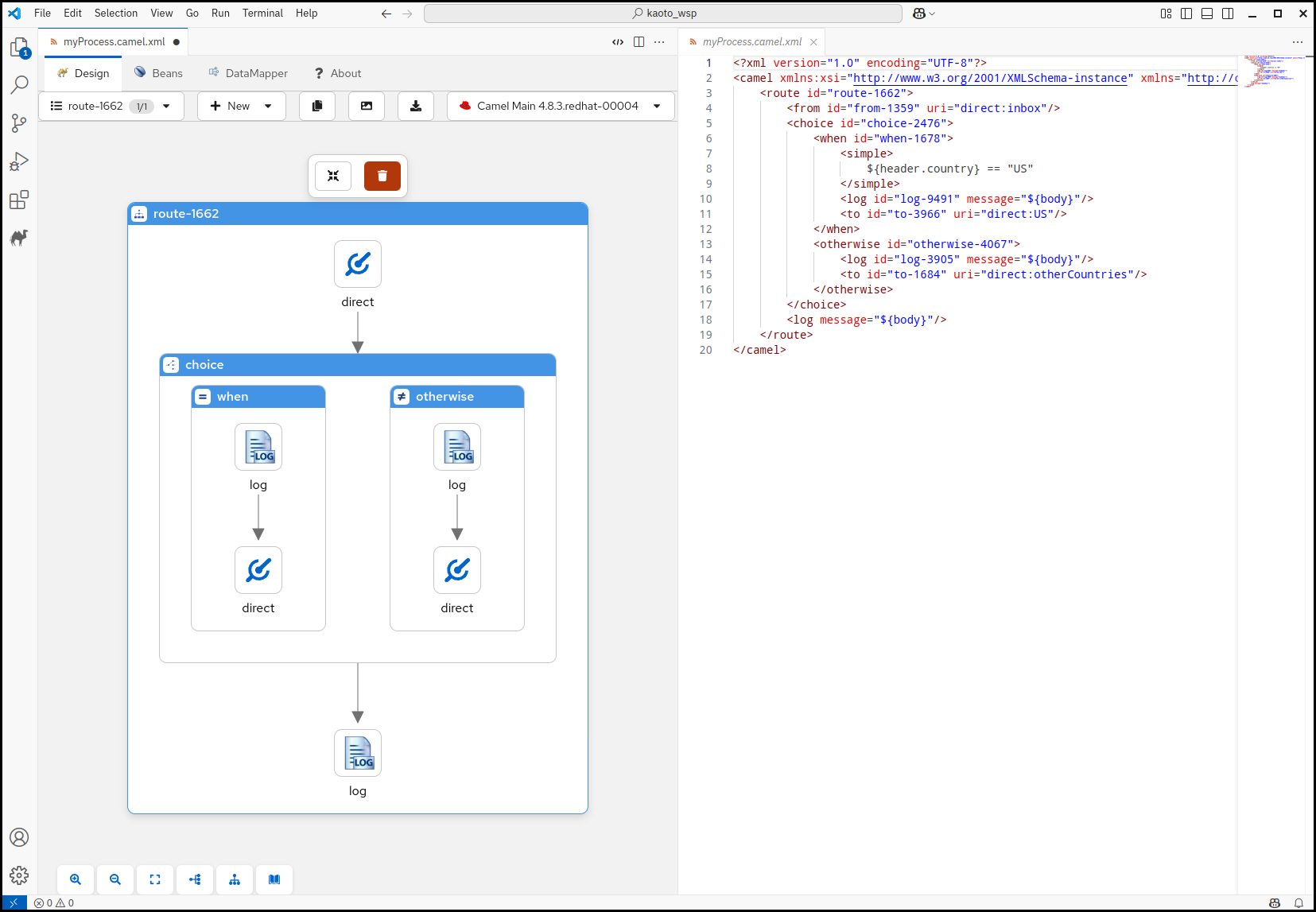Export the route with the download icon

click(415, 106)
